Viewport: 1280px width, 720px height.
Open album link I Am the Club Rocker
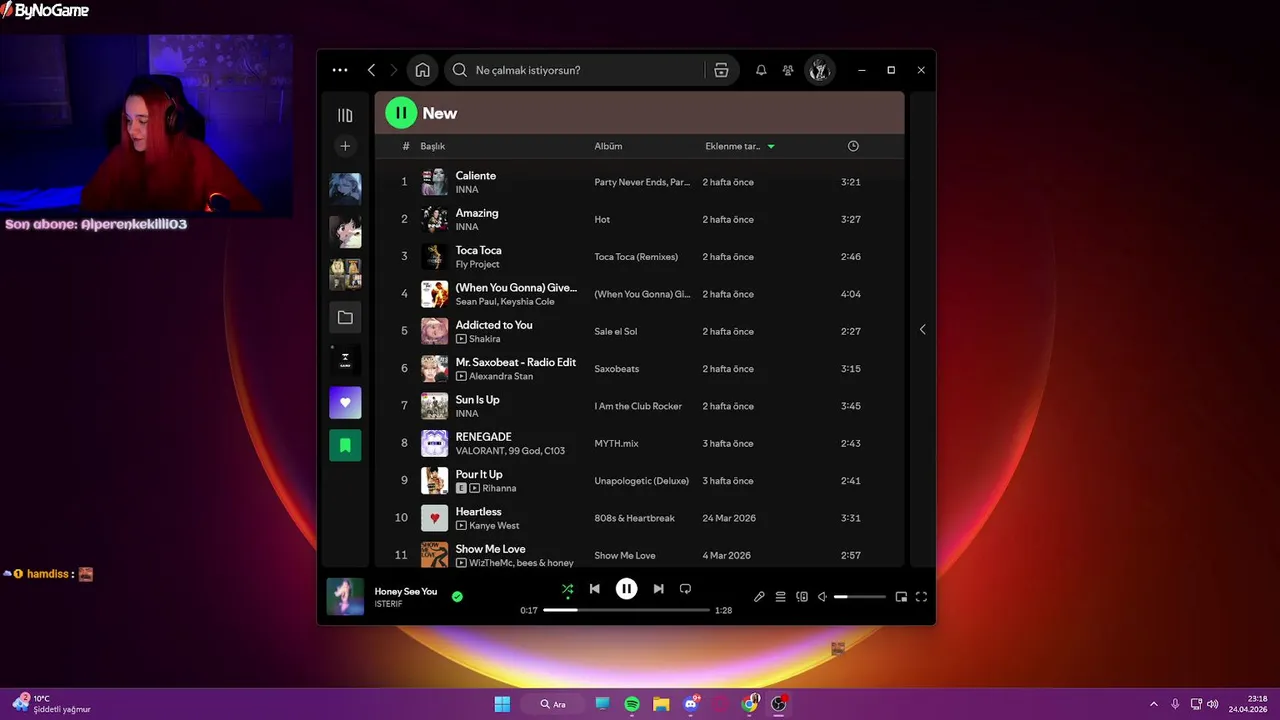pyautogui.click(x=638, y=406)
